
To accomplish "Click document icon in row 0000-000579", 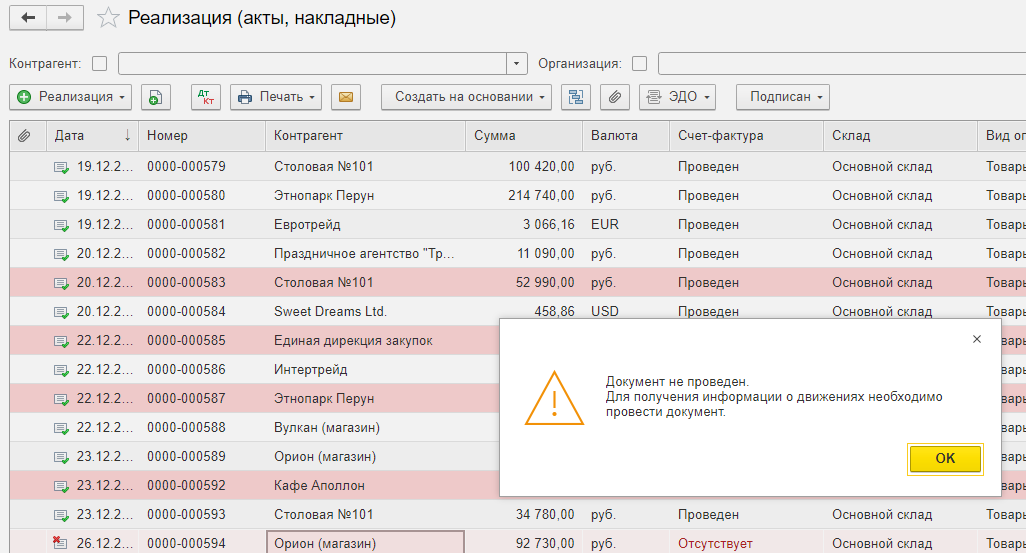I will click(61, 168).
